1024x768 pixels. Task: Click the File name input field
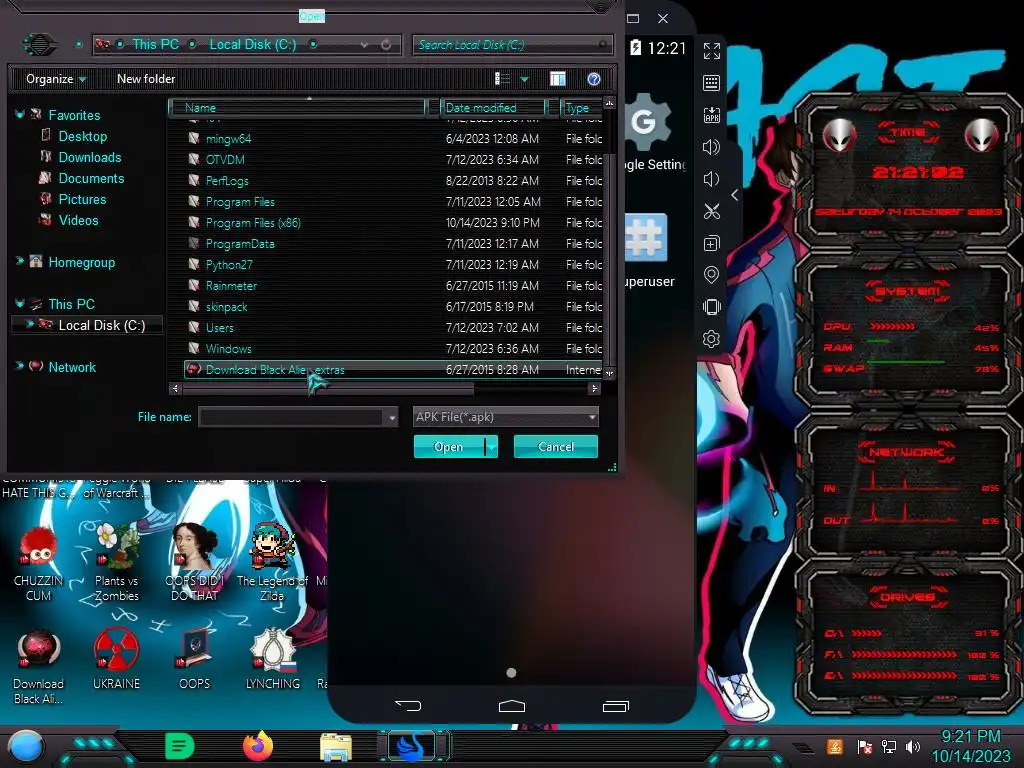coord(291,417)
